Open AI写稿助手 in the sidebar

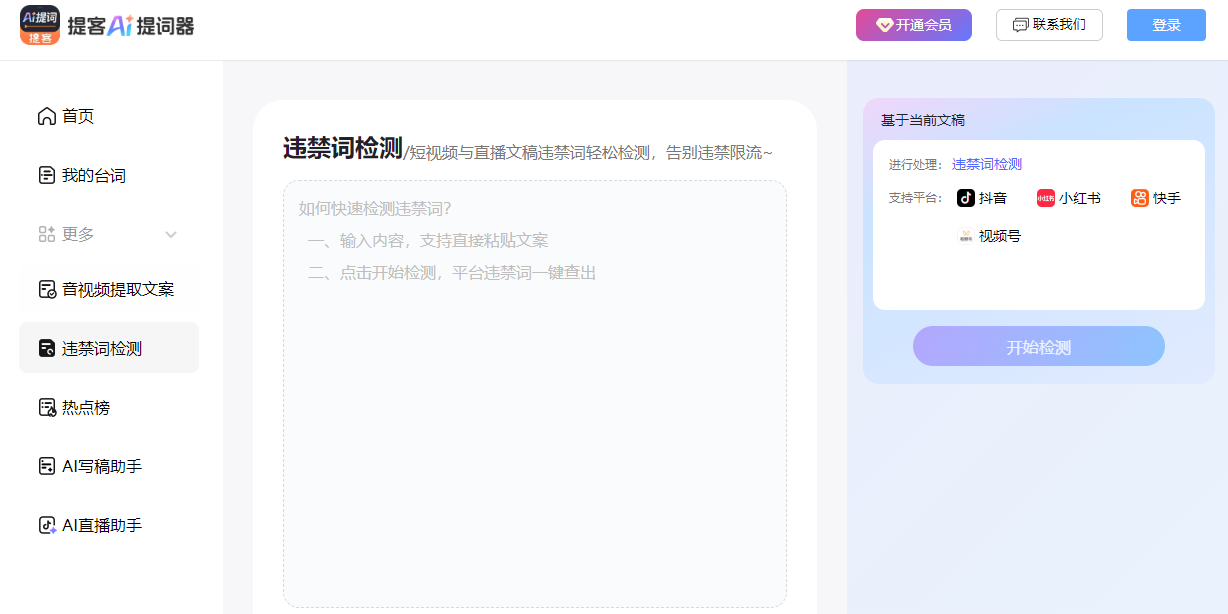pos(102,466)
